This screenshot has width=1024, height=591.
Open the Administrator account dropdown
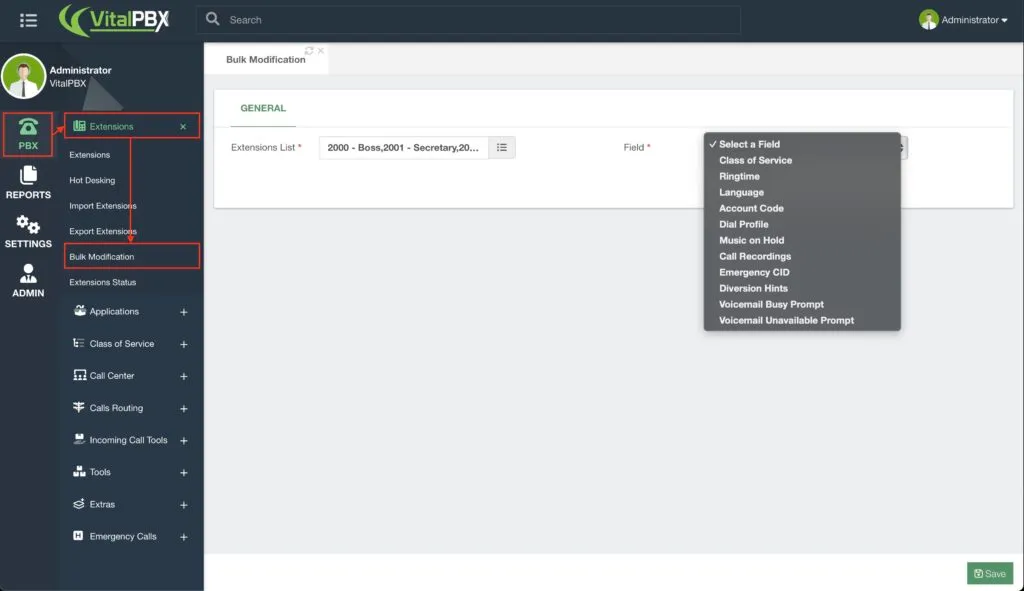click(963, 20)
